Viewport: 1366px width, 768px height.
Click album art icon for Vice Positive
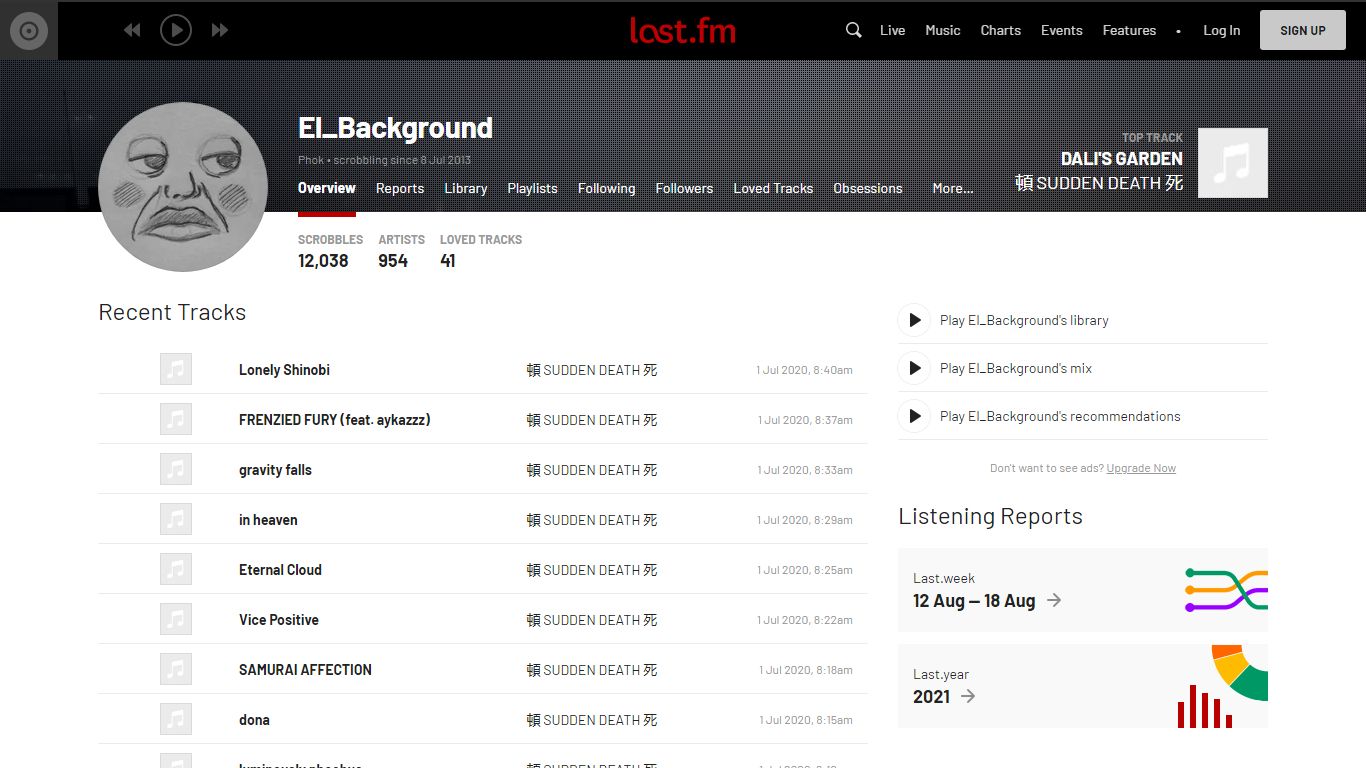pos(176,619)
